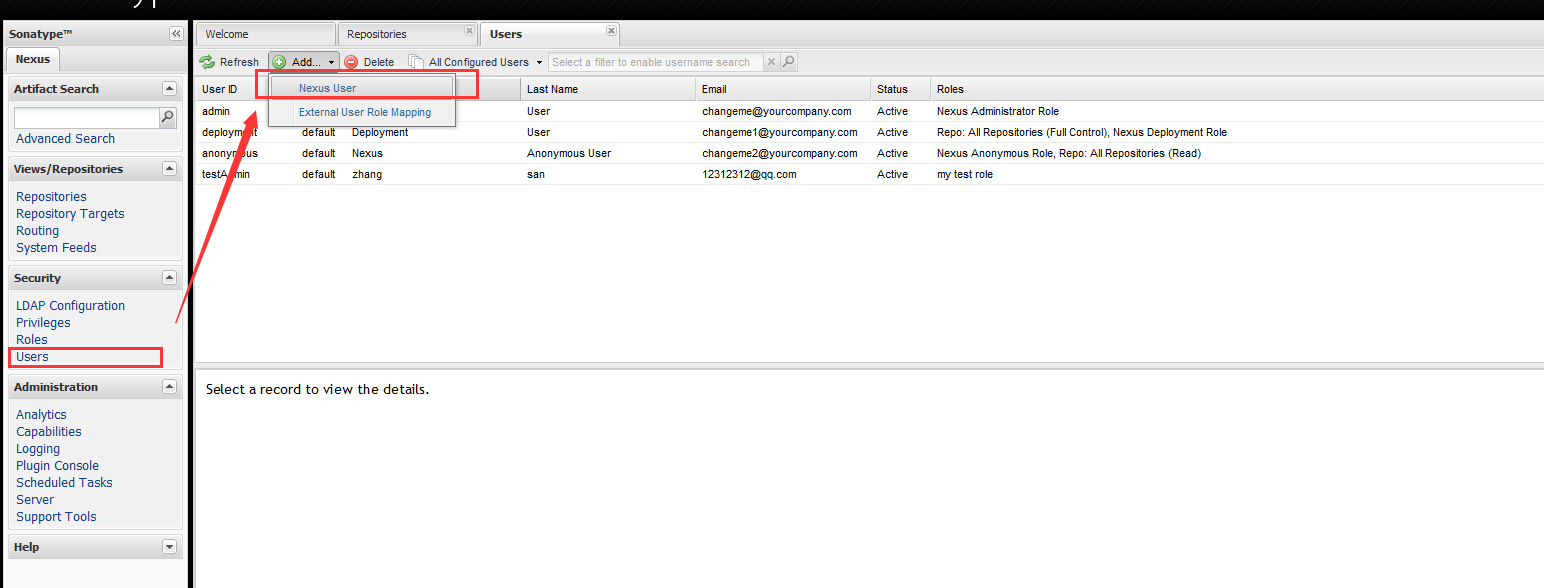Focus the username search filter field

click(656, 62)
